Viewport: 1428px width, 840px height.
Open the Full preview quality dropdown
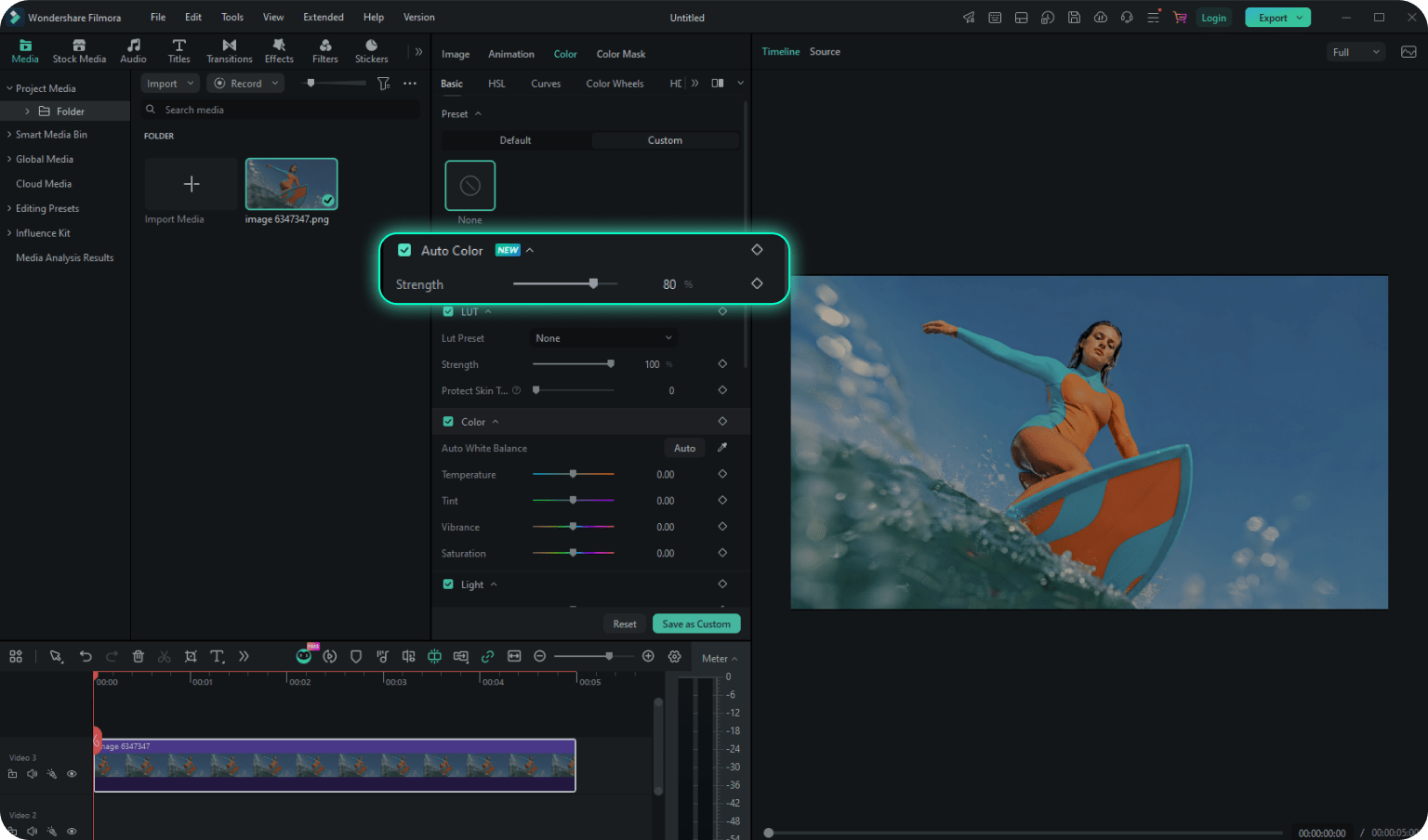[1356, 52]
